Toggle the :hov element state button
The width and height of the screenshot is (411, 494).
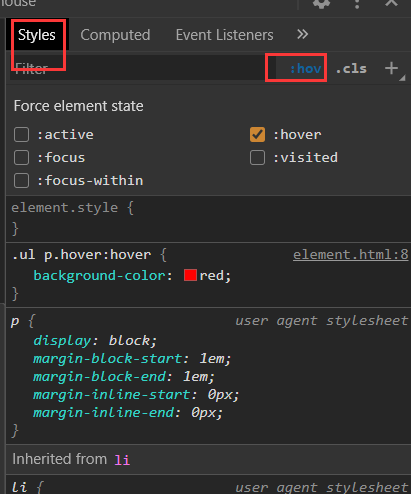pos(305,69)
